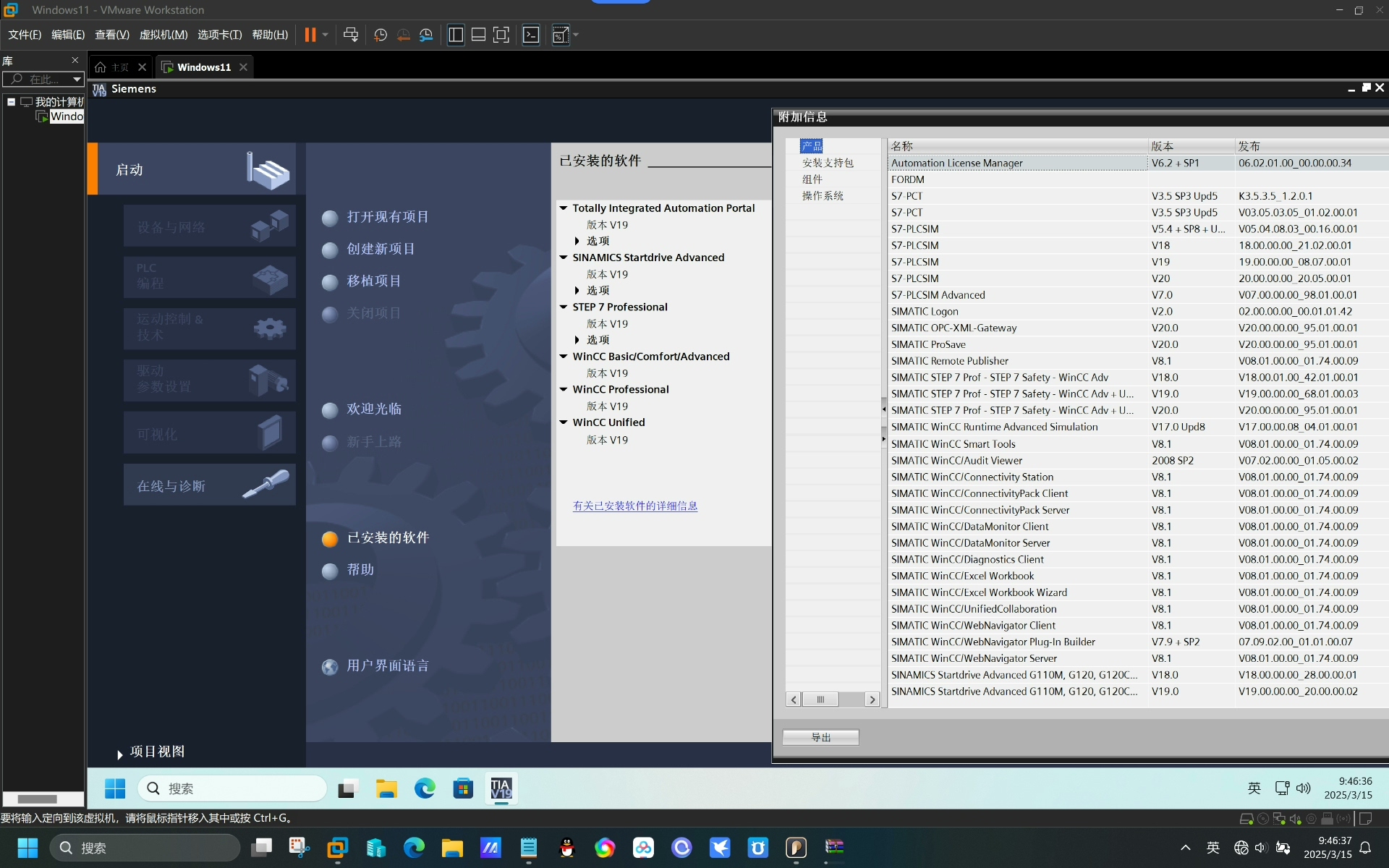This screenshot has width=1389, height=868.
Task: Enter VMware full screen mode icon
Action: click(x=501, y=35)
